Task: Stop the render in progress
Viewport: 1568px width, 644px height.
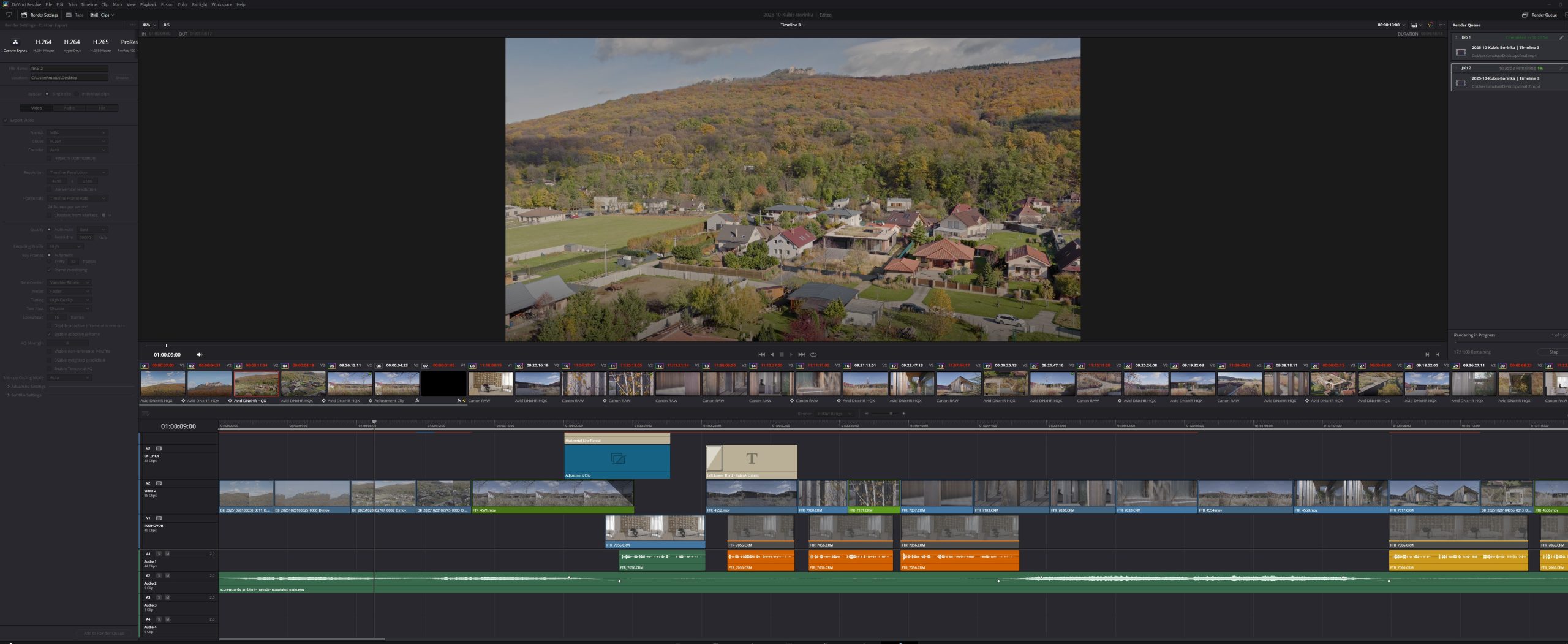Action: 1554,352
